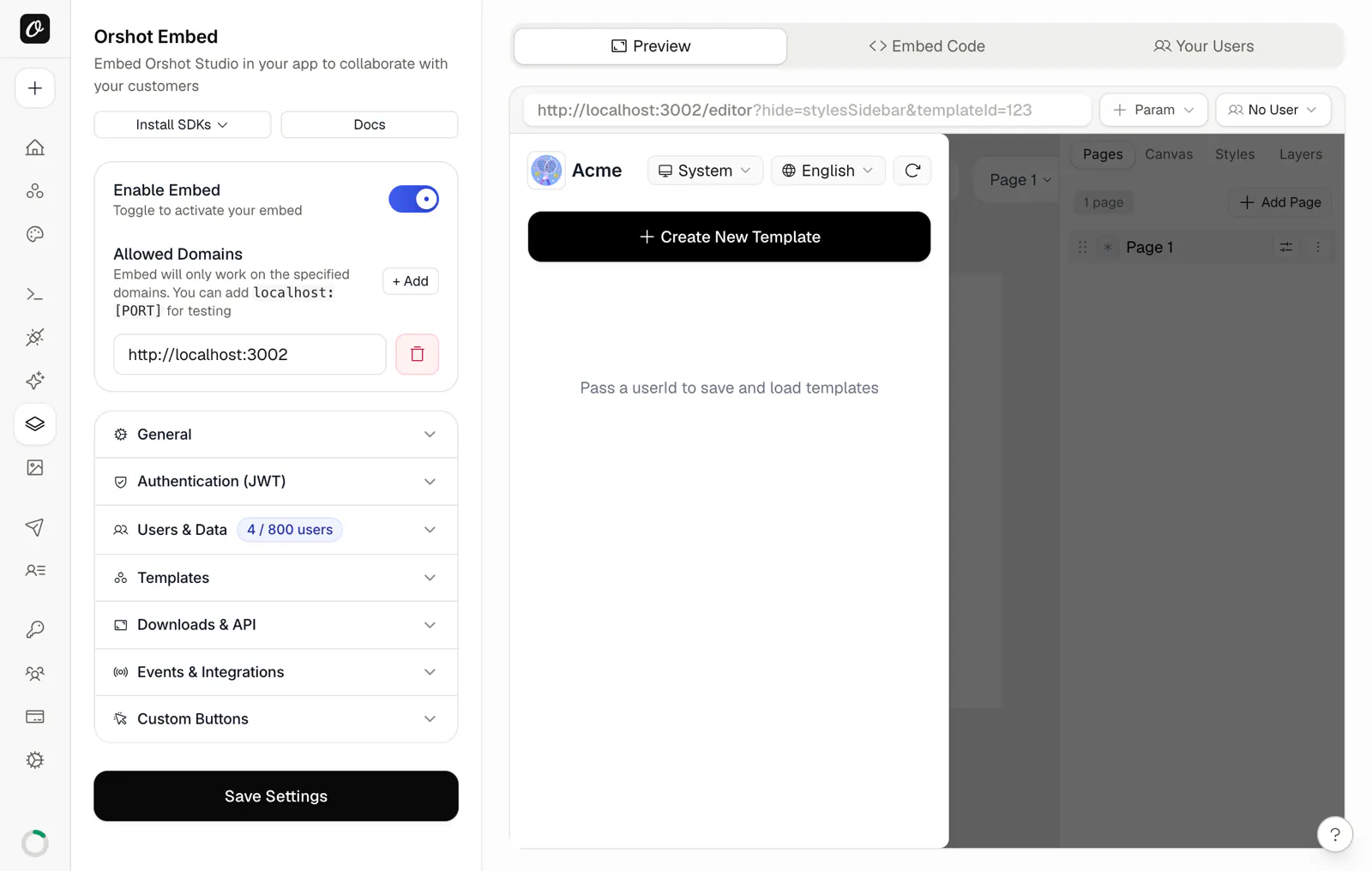Select the Page 1 row in pages list
Screen dimensions: 1372x871
coord(1201,247)
